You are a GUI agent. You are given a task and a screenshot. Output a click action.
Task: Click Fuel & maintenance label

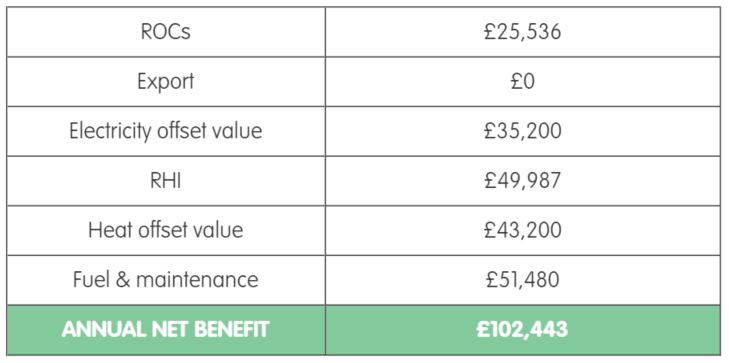166,280
